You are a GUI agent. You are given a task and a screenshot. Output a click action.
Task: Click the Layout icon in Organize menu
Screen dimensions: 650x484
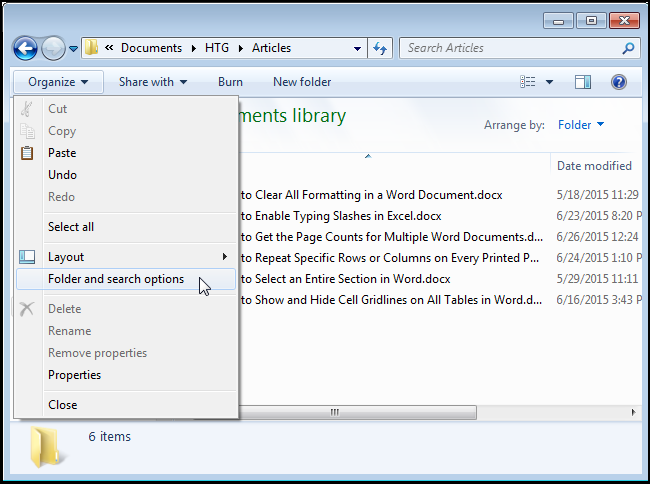pos(27,257)
